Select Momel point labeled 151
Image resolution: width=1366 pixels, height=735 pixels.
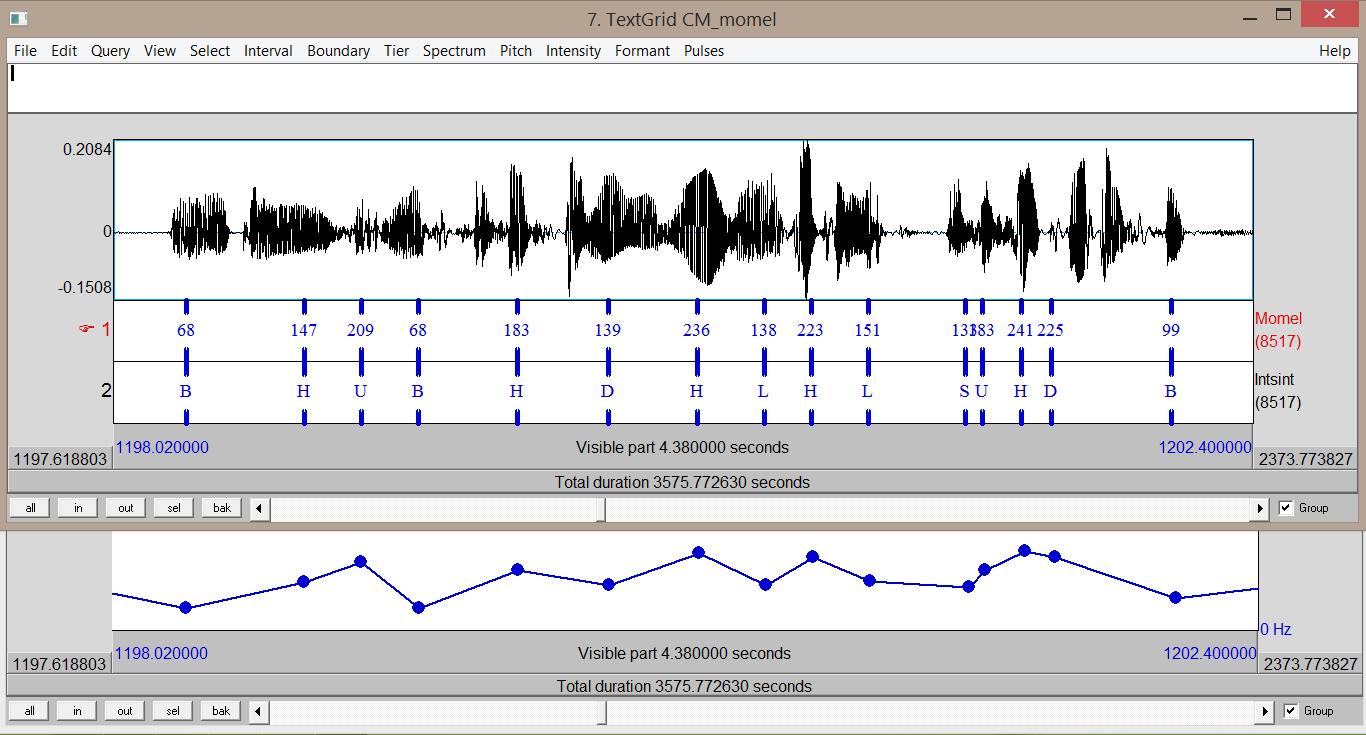[x=868, y=330]
